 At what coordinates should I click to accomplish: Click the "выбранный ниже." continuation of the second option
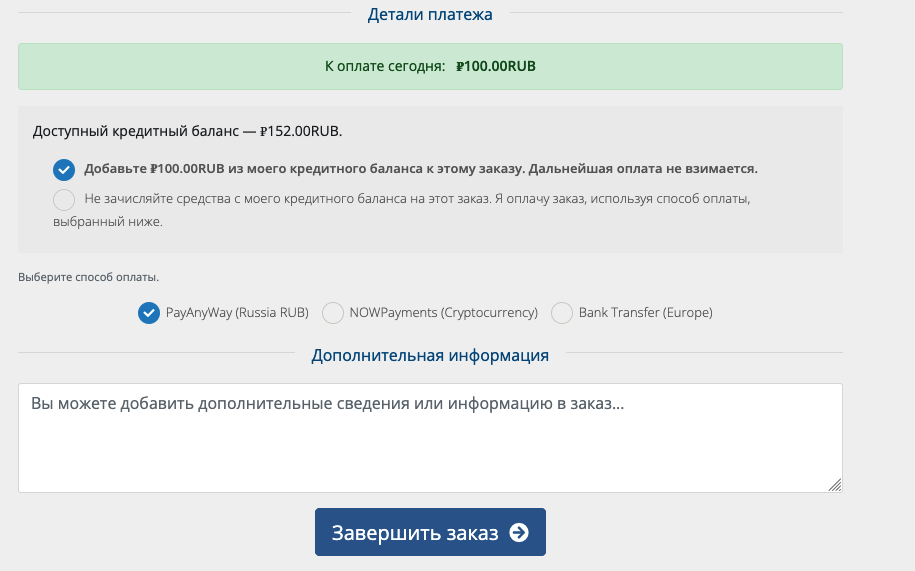pyautogui.click(x=108, y=222)
